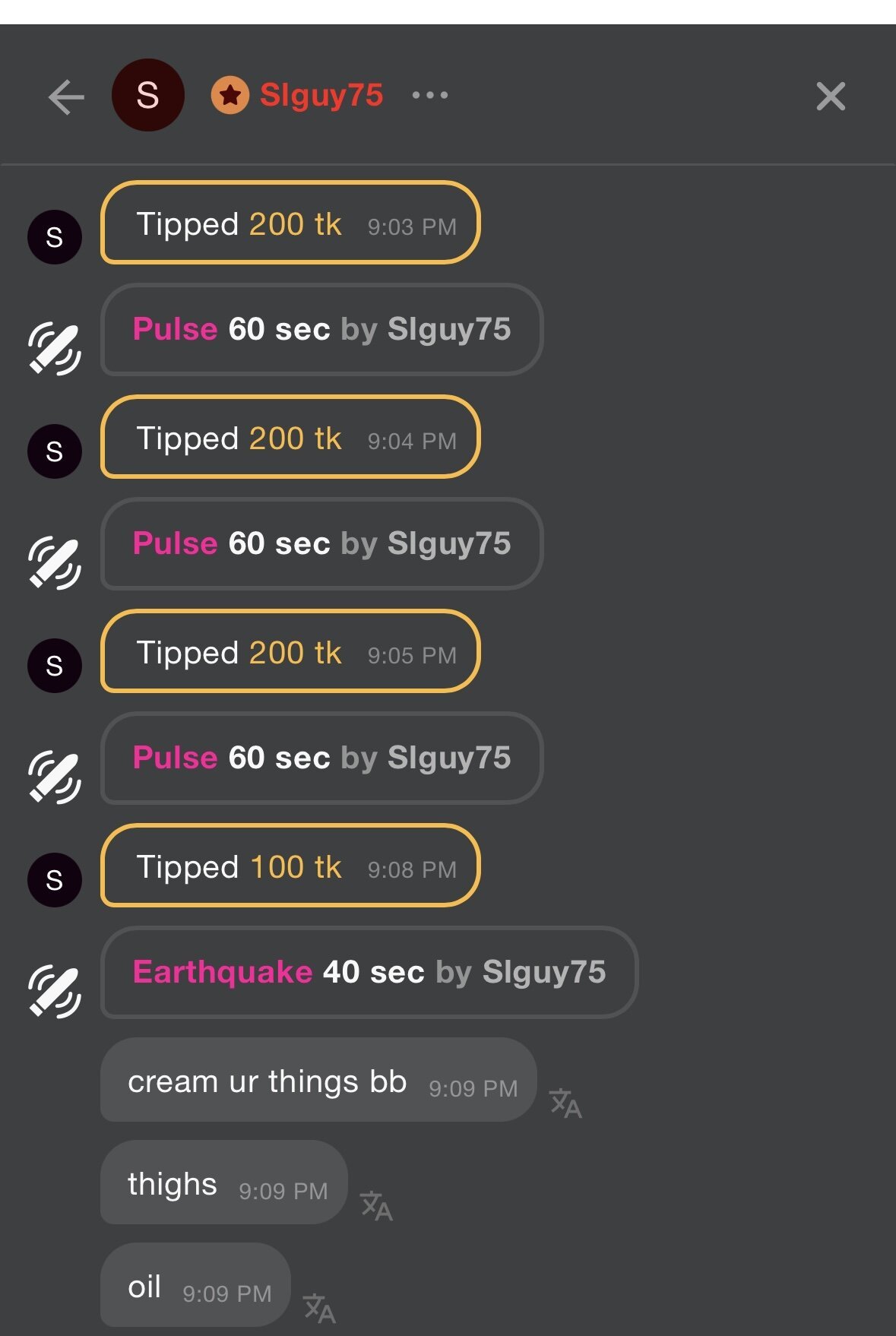The image size is (896, 1336).
Task: Select the 9:08 PM tipped 100 tk bubble
Action: 290,866
